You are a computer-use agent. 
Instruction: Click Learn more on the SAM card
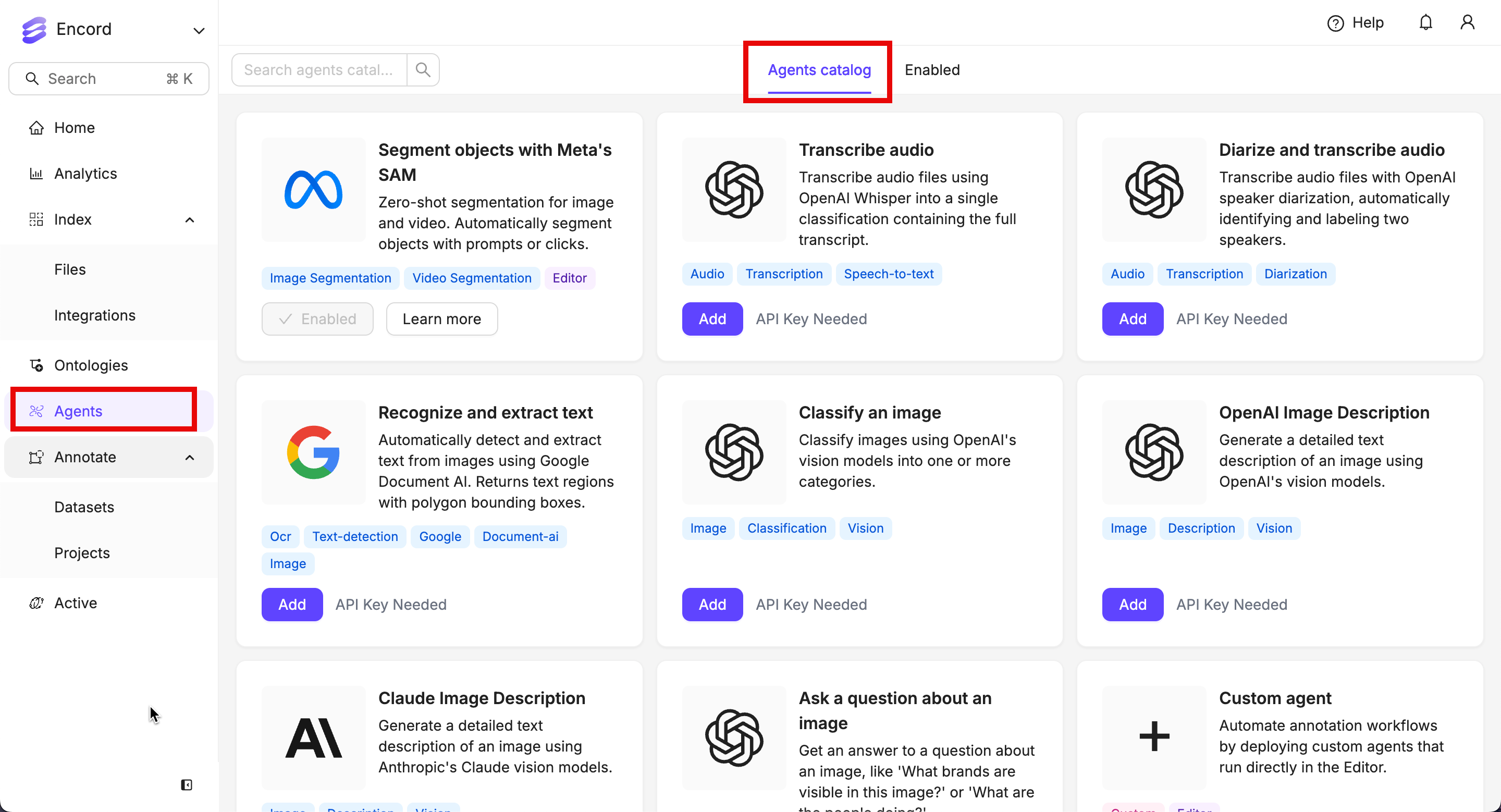click(x=441, y=318)
